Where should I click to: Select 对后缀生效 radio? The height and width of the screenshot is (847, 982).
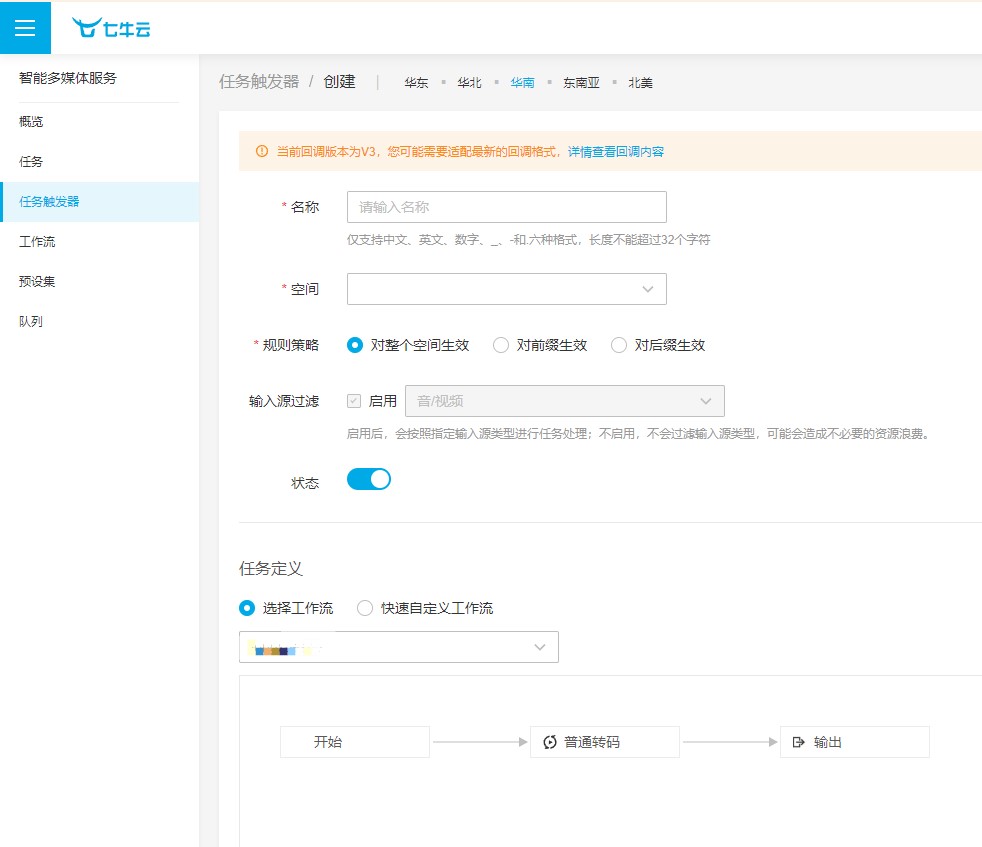(619, 345)
